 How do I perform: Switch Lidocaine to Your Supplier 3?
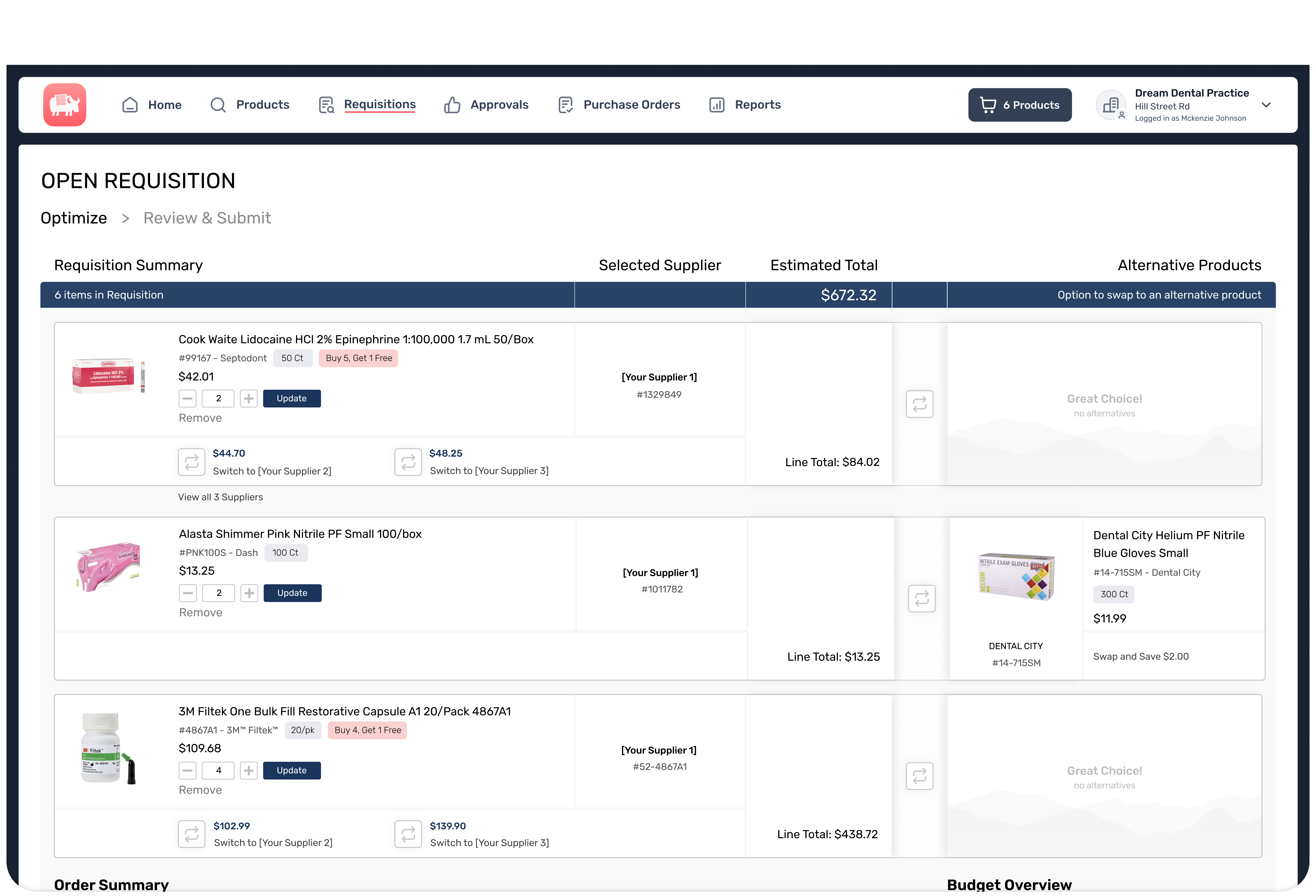tap(489, 471)
